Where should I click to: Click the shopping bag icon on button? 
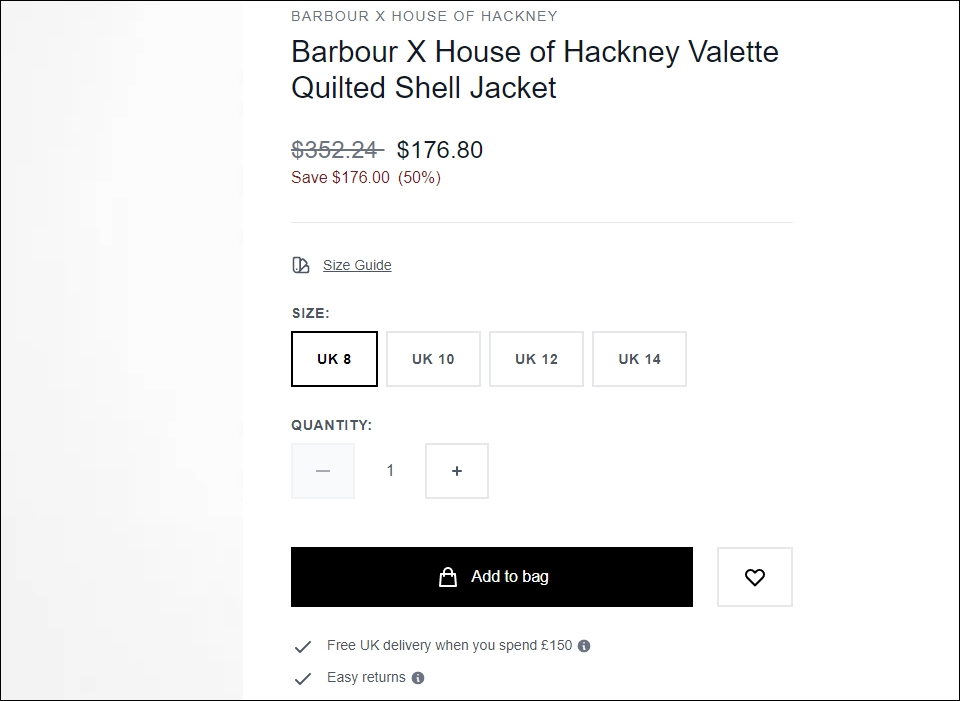click(448, 577)
